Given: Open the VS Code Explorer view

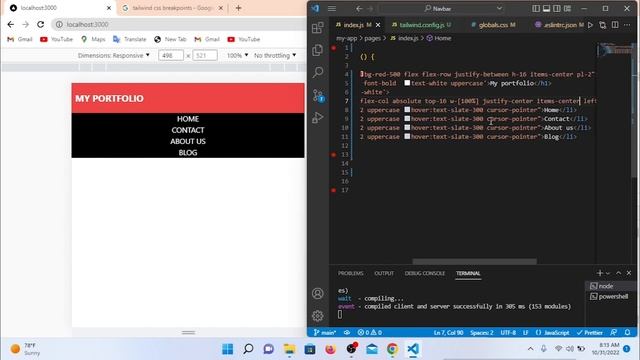Looking at the screenshot, I should (318, 50).
